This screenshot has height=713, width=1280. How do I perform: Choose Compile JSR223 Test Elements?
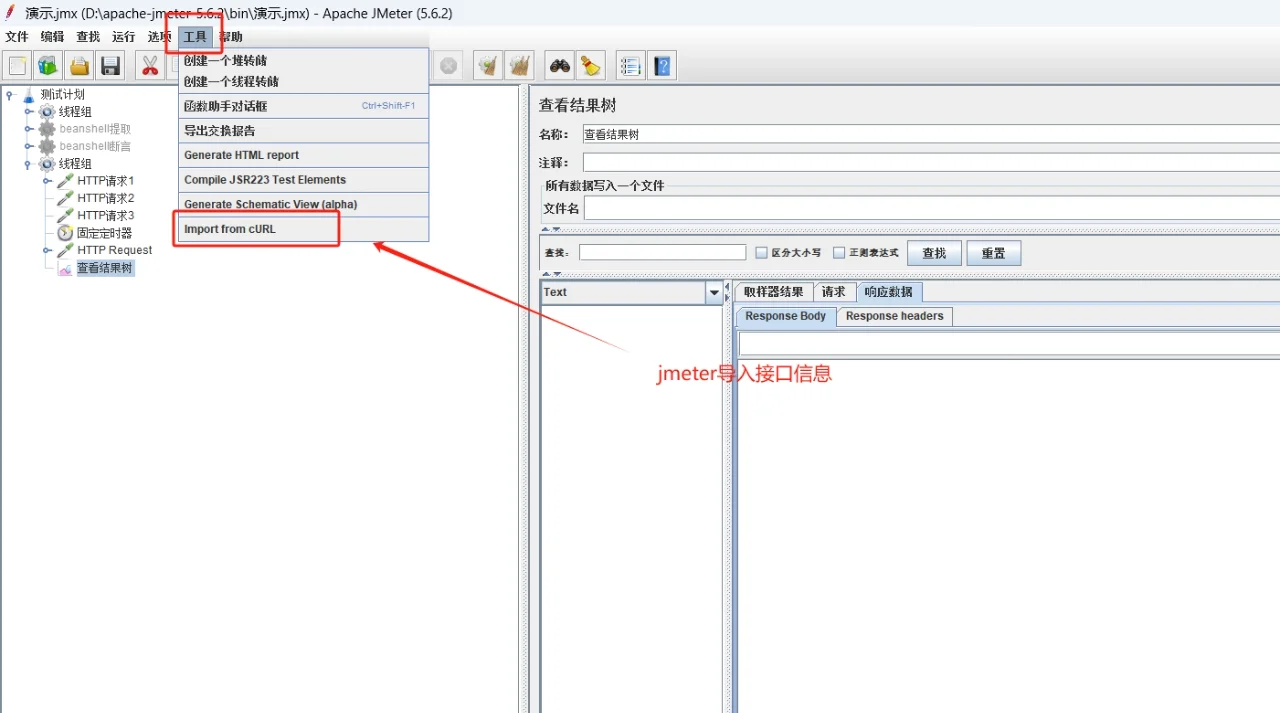(303, 180)
